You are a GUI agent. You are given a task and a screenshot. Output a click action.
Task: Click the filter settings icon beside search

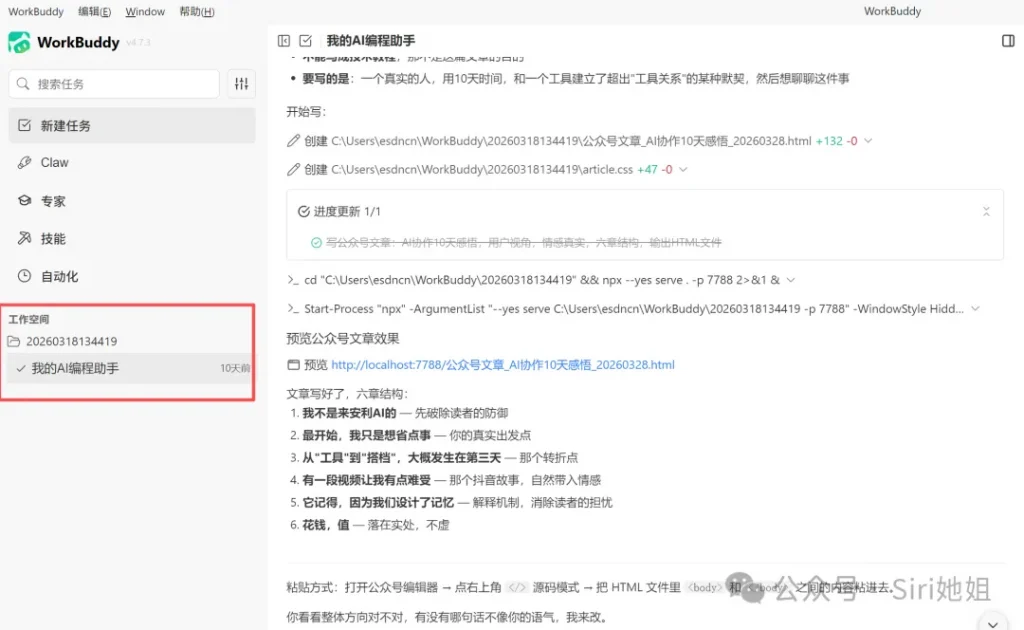241,84
